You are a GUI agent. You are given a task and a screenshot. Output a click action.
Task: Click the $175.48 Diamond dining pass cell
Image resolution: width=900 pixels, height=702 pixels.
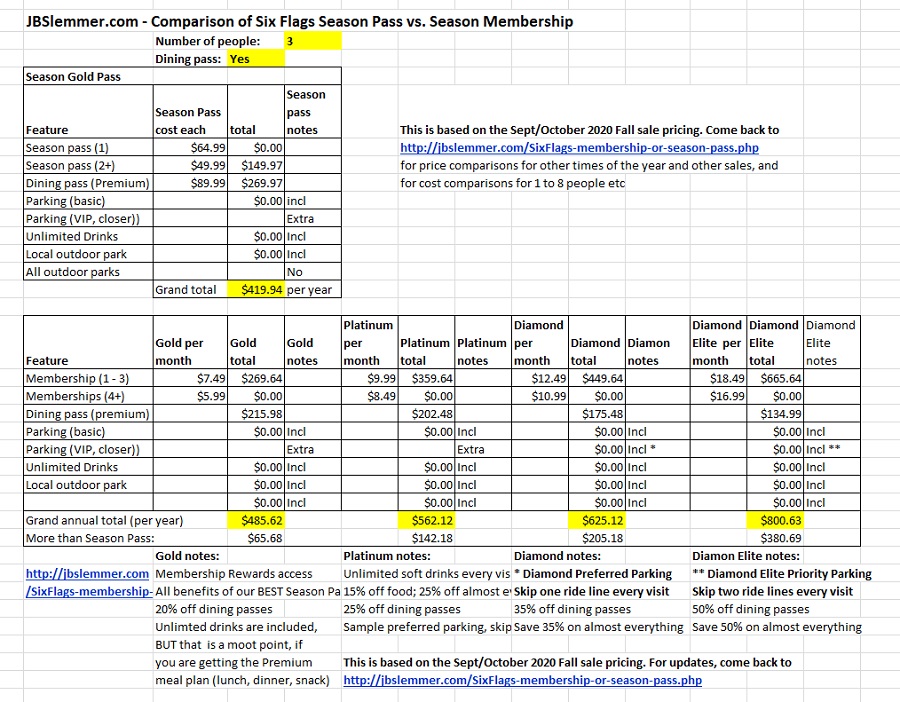click(597, 414)
